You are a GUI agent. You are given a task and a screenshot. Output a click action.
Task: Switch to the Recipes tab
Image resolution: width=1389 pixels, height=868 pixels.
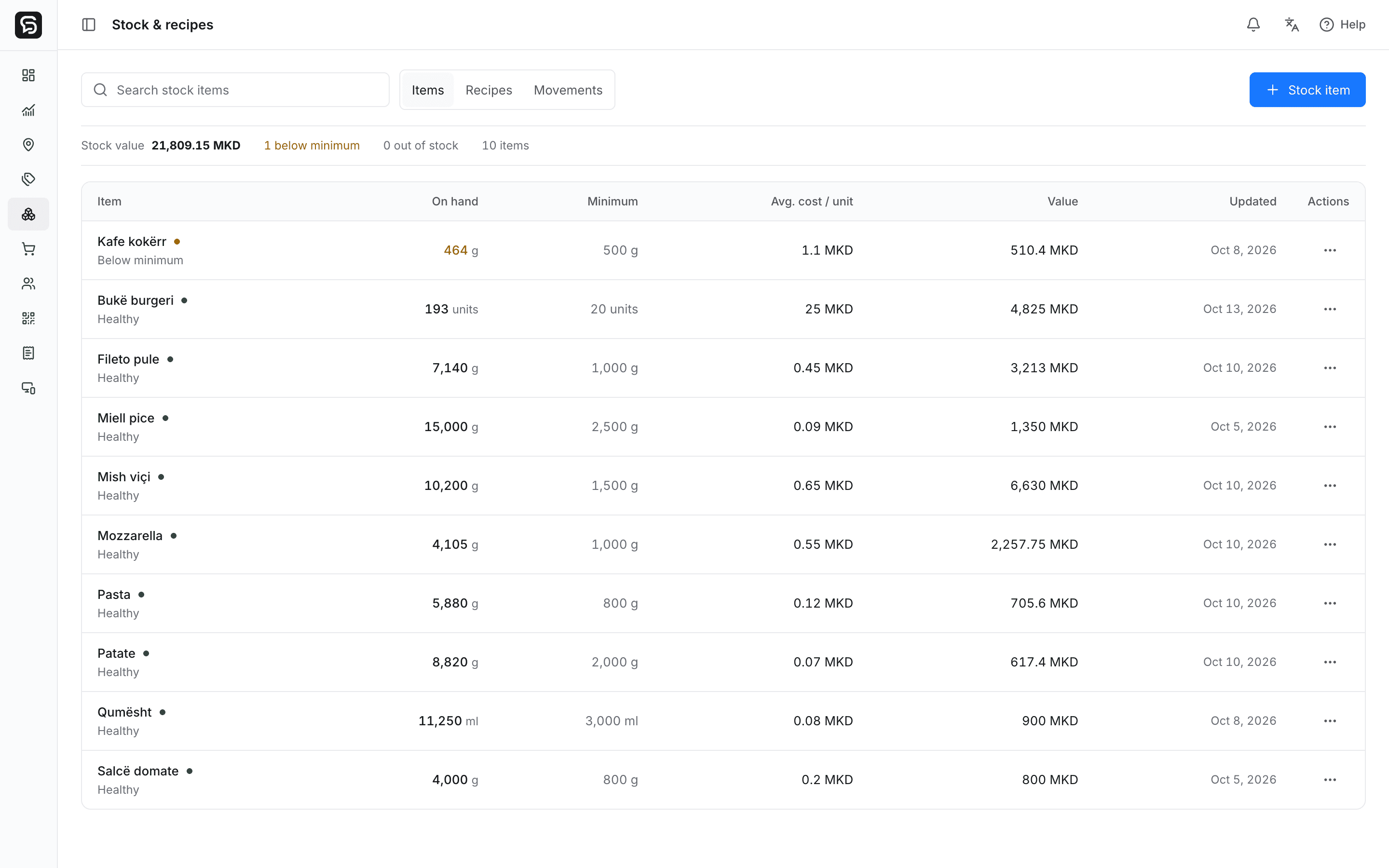tap(489, 90)
